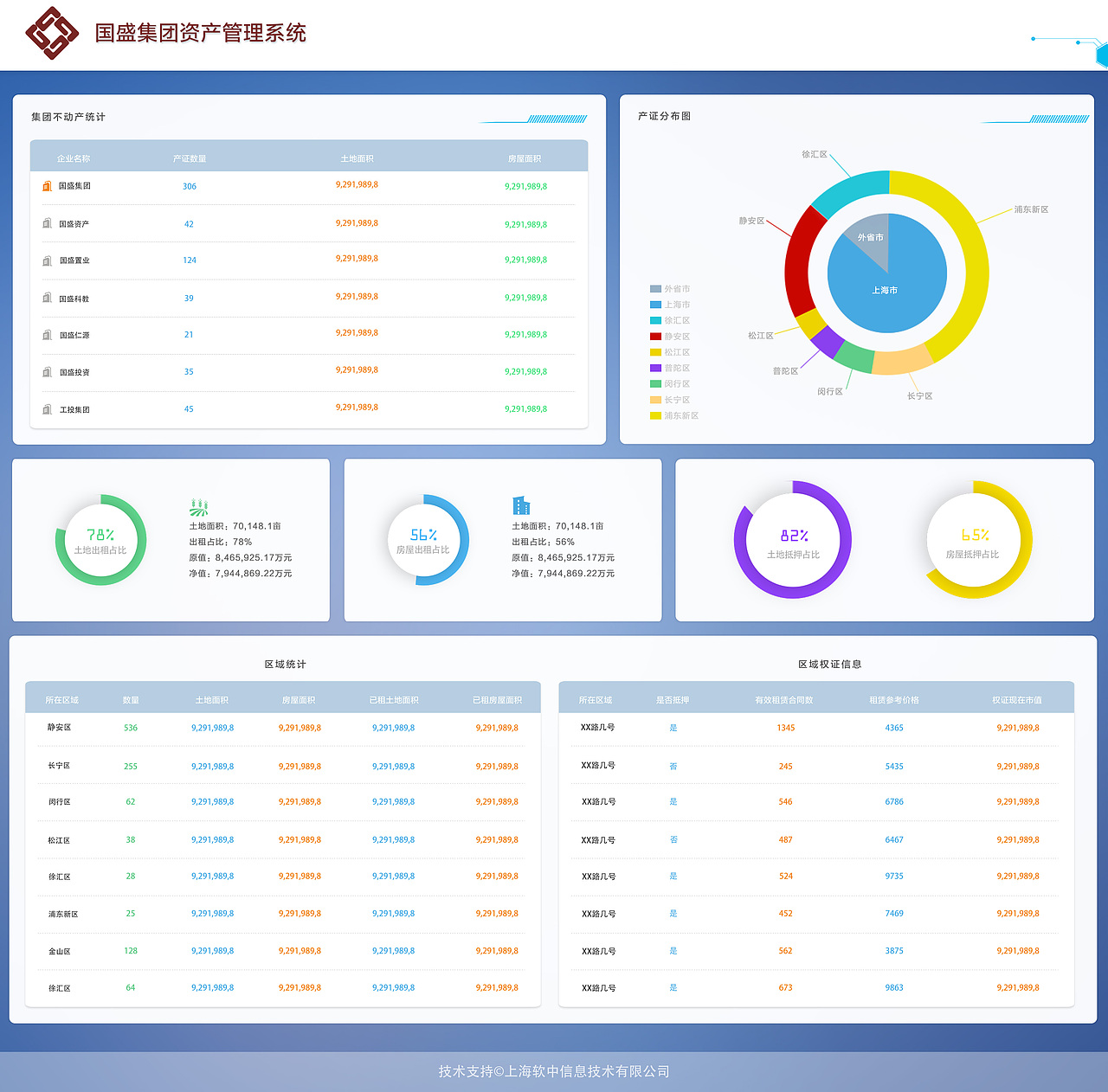Click the 673 lease contract count
The width and height of the screenshot is (1108, 1092).
tap(785, 987)
